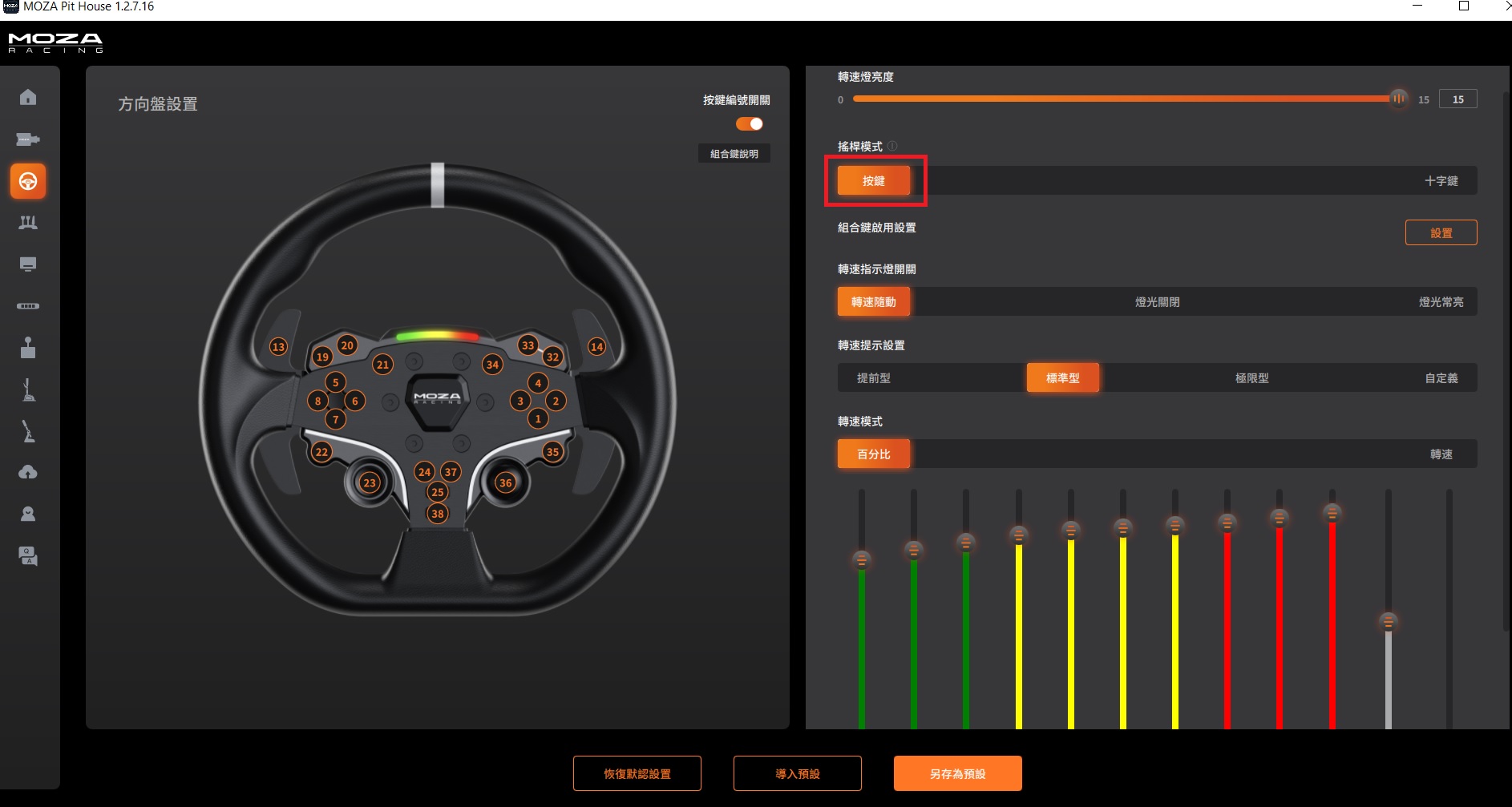Switch RPM mode to 轉速
The image size is (1512, 807).
pos(1441,454)
